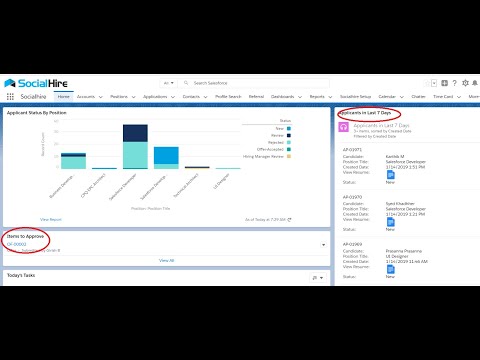Open the Referral tab
480x360 pixels.
coord(256,97)
